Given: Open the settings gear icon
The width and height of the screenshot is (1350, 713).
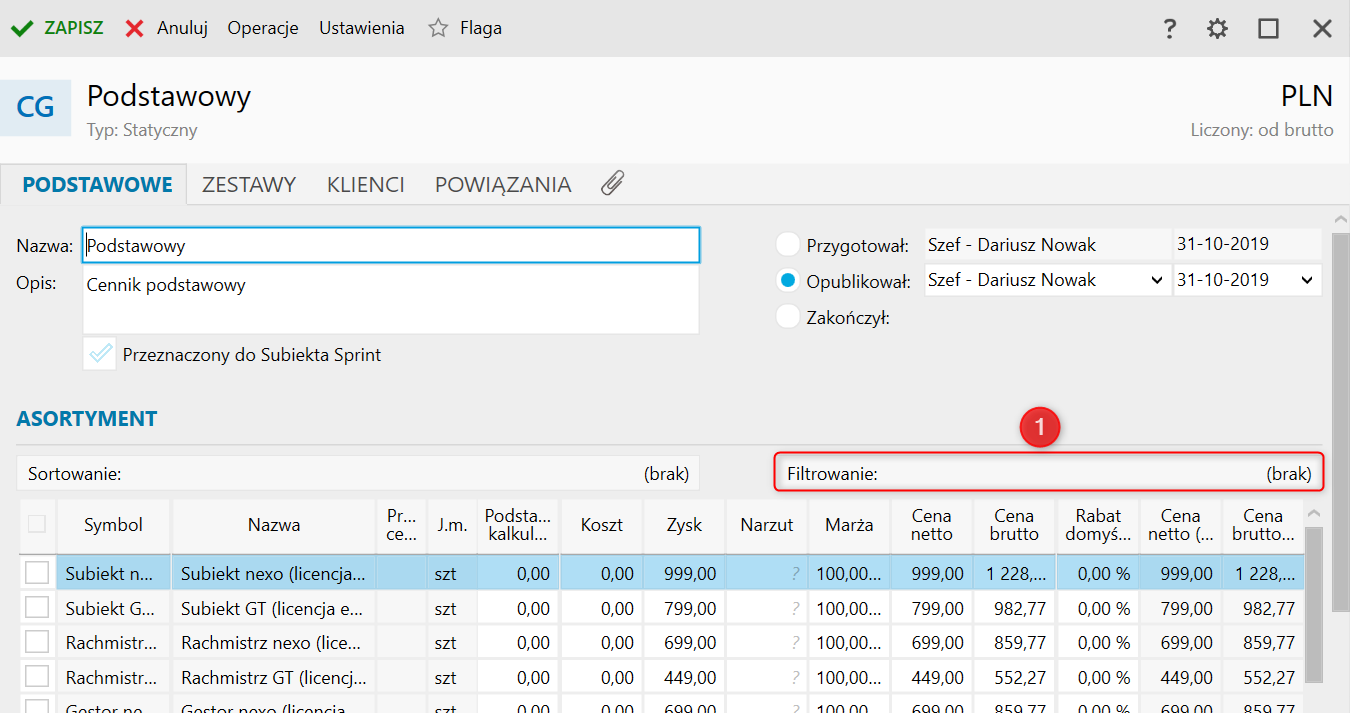Looking at the screenshot, I should click(x=1217, y=29).
